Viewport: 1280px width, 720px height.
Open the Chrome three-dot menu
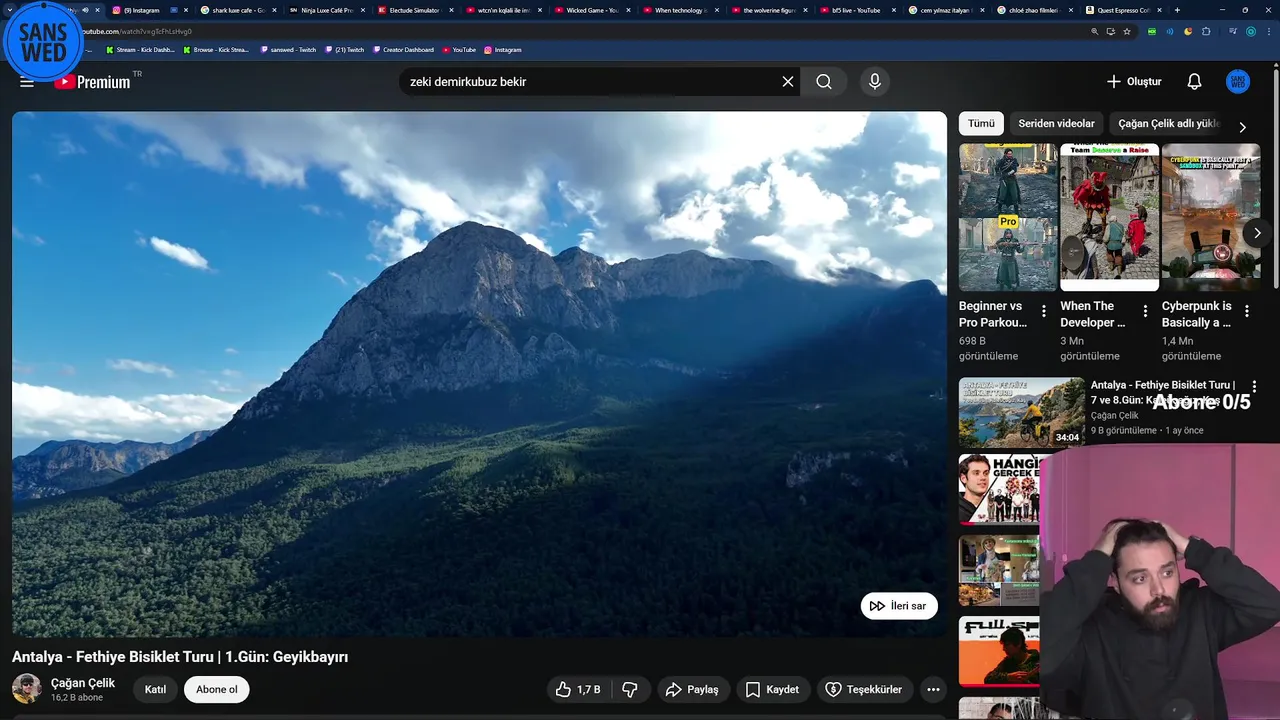1268,31
